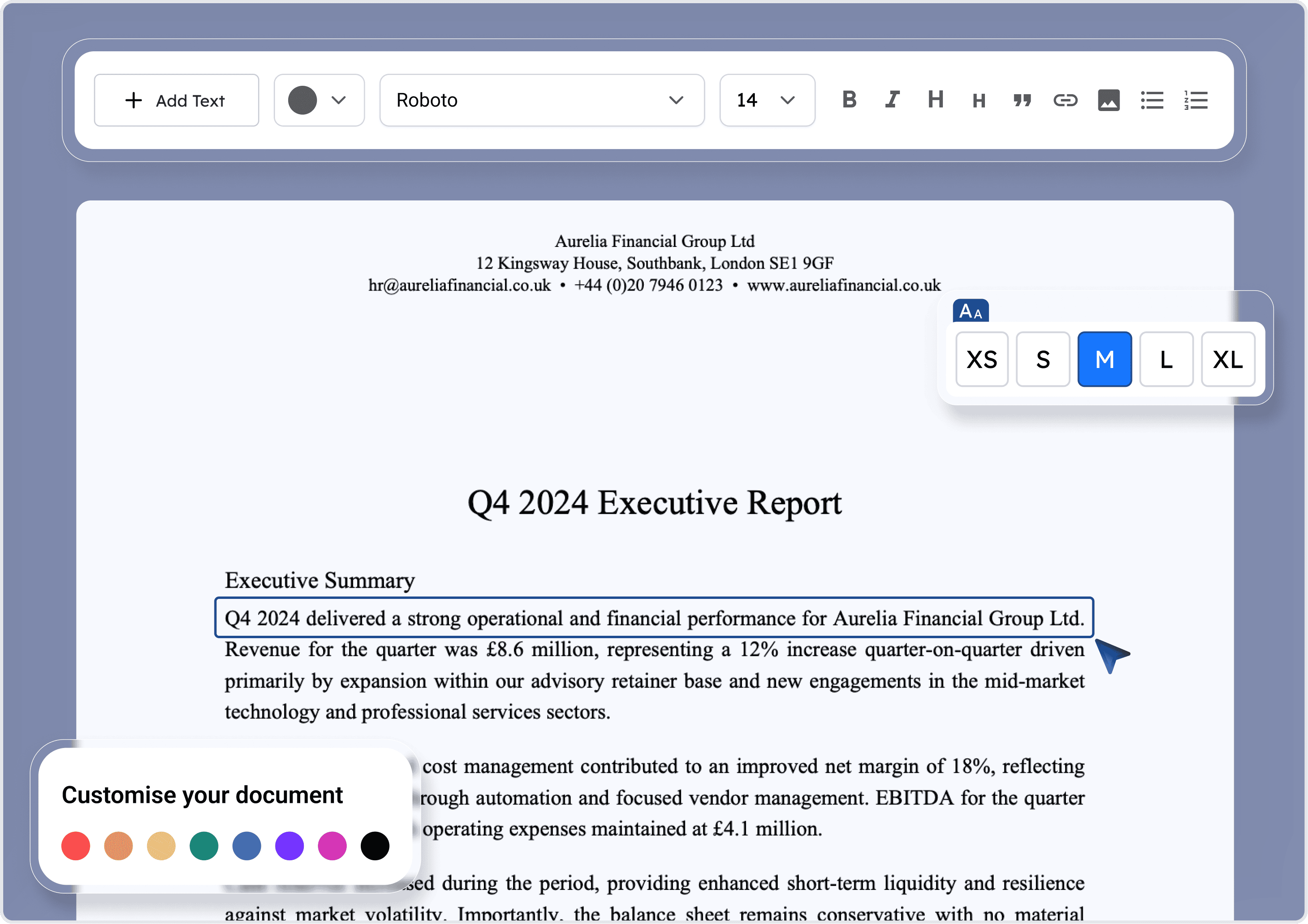Insert an image via picture icon

pyautogui.click(x=1108, y=100)
